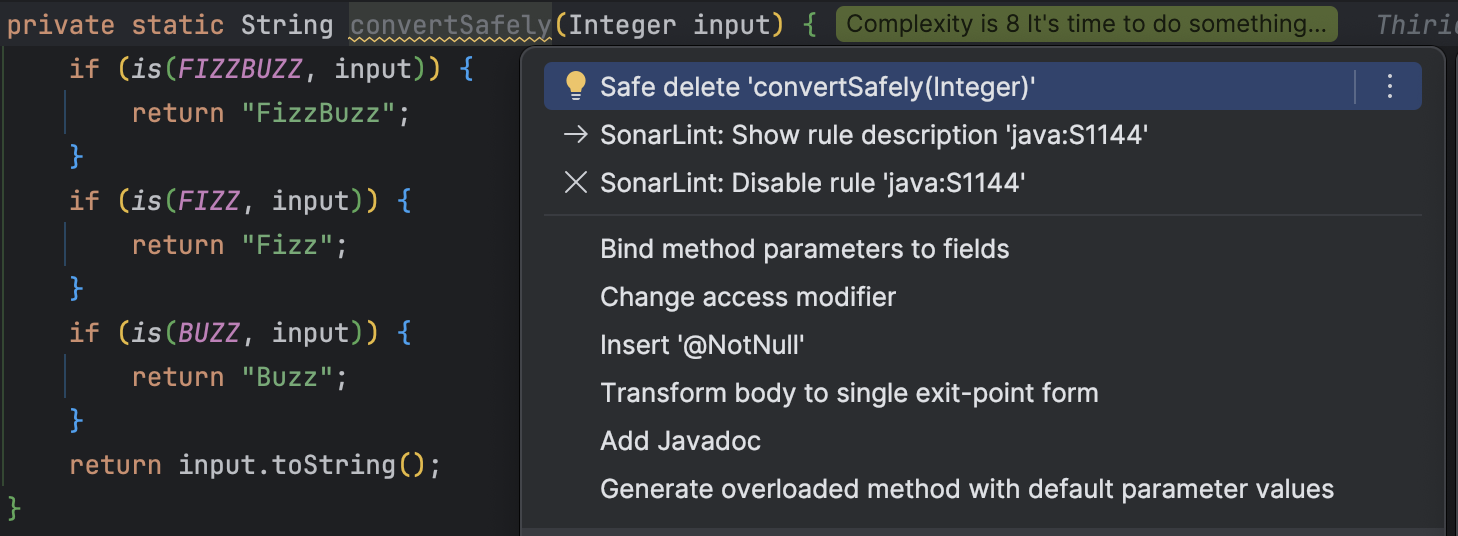The image size is (1458, 536).
Task: Insert '@NotNull' annotation from the menu
Action: pos(702,345)
